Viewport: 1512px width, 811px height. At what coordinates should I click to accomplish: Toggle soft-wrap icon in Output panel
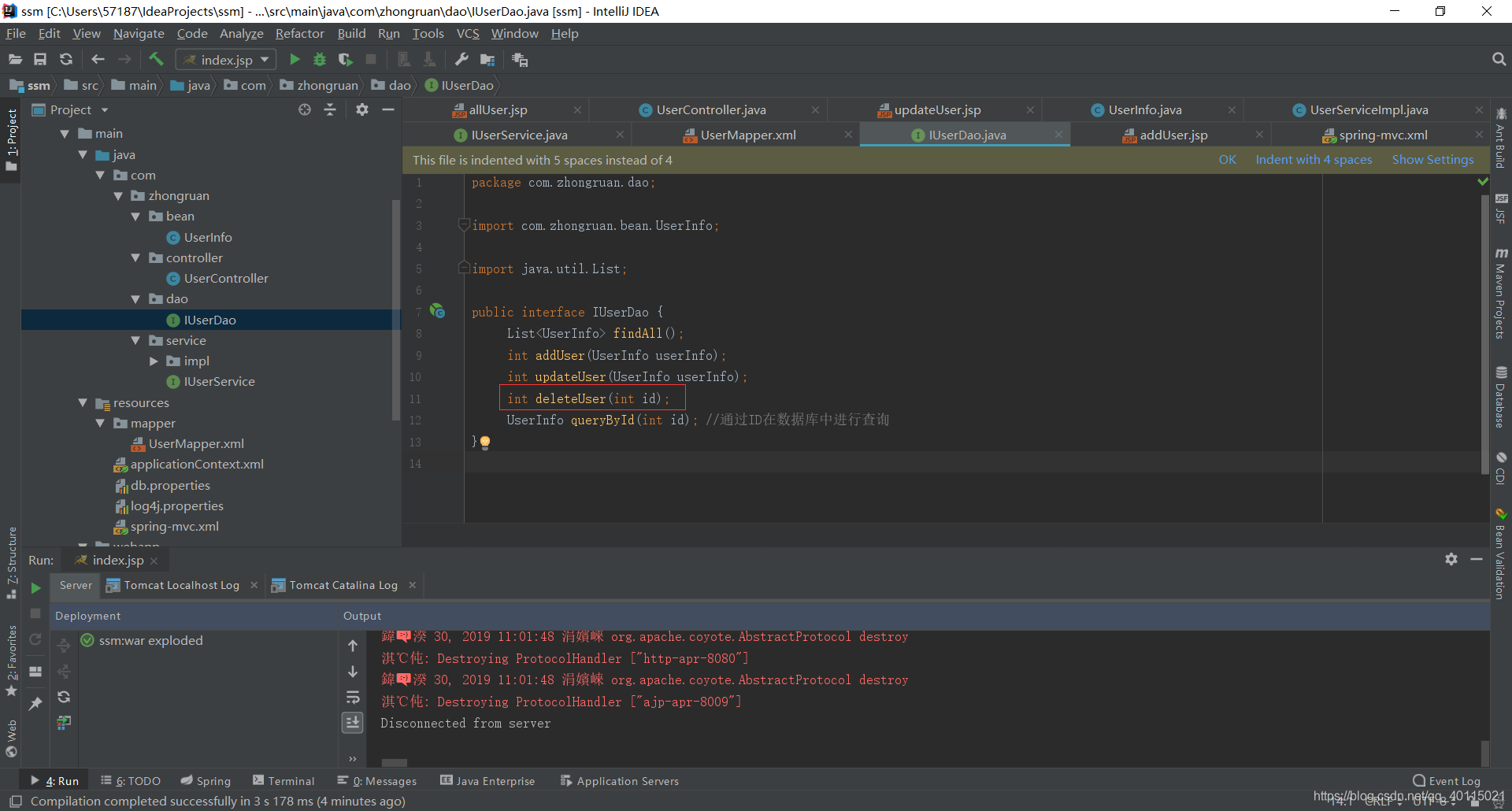[353, 697]
